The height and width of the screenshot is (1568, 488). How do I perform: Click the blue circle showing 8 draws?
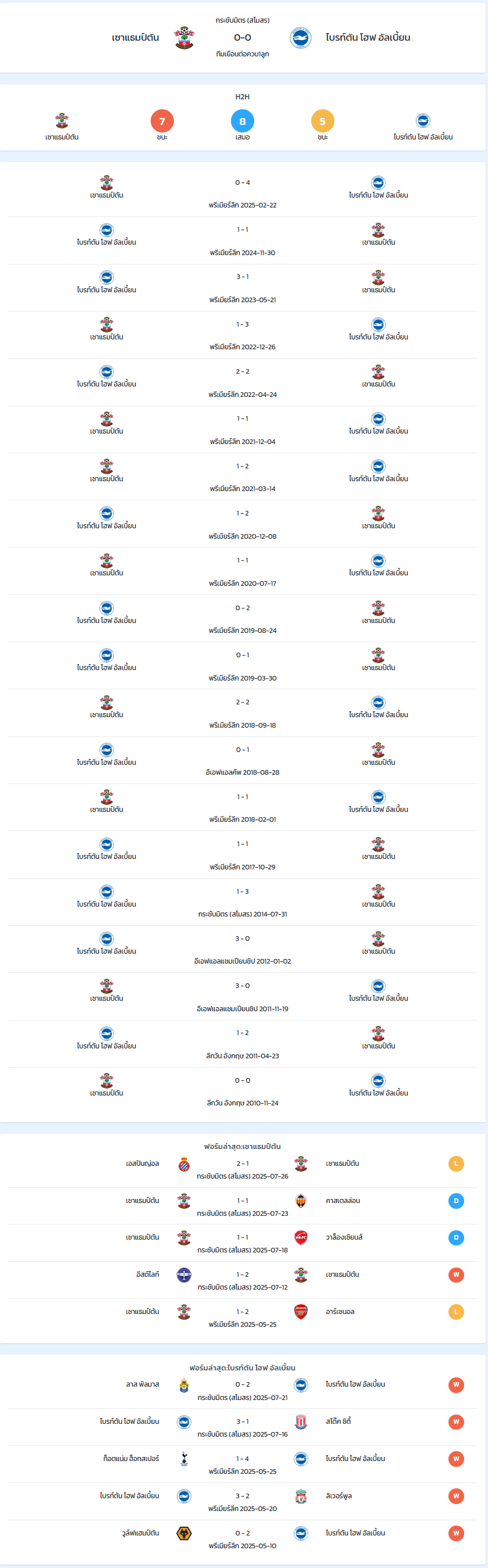[243, 121]
